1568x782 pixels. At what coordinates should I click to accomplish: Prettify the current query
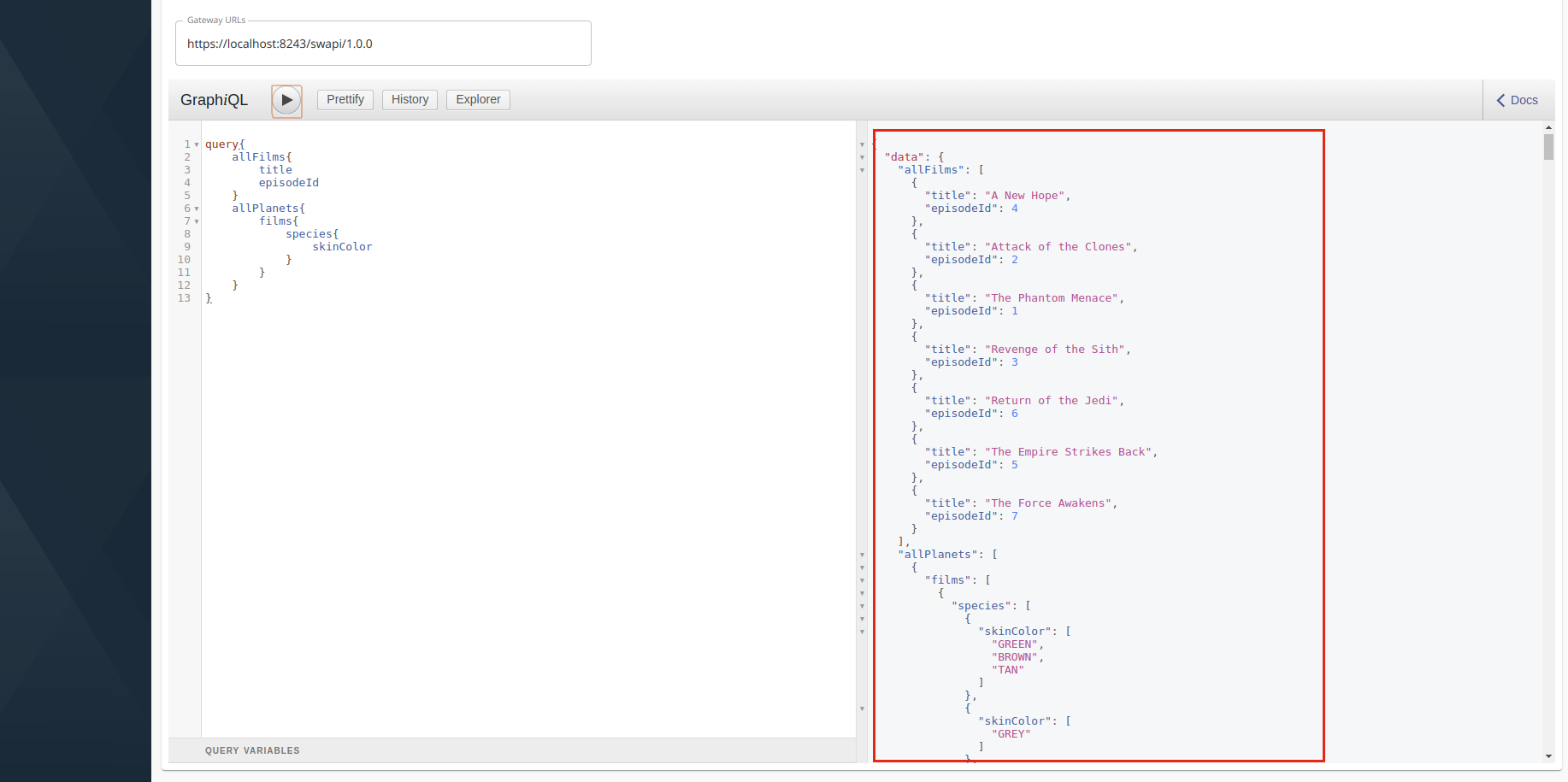point(345,99)
